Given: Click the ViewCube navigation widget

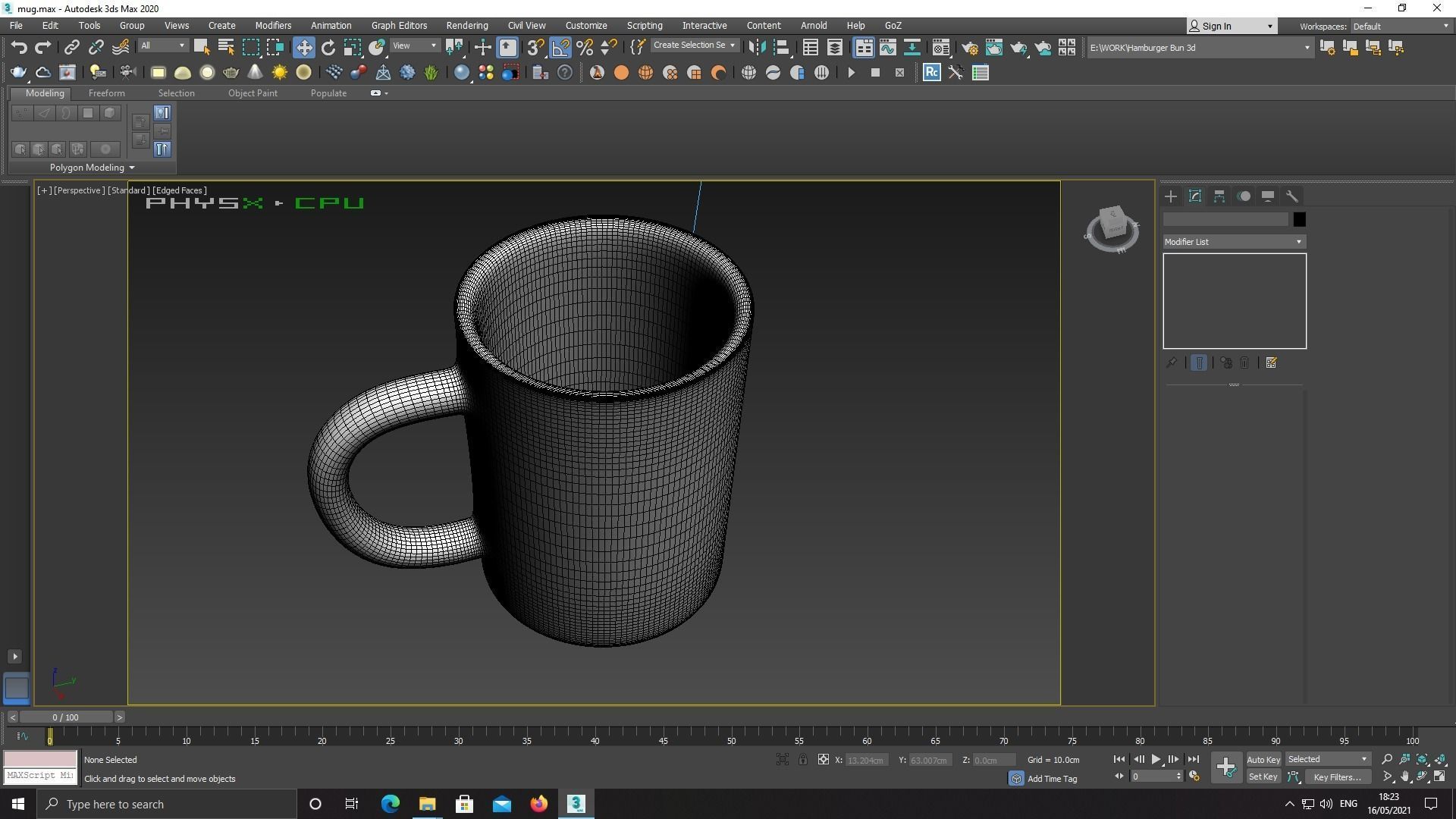Looking at the screenshot, I should click(1112, 228).
